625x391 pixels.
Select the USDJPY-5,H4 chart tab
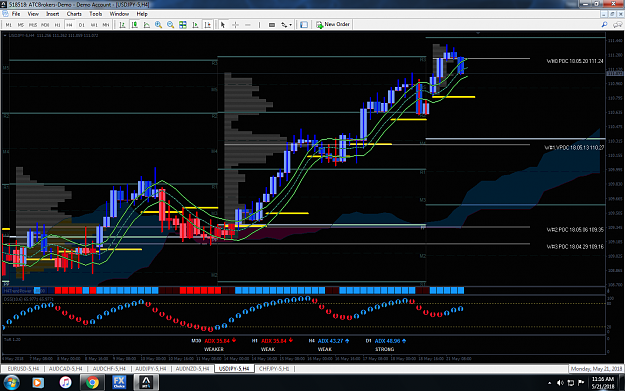point(234,369)
